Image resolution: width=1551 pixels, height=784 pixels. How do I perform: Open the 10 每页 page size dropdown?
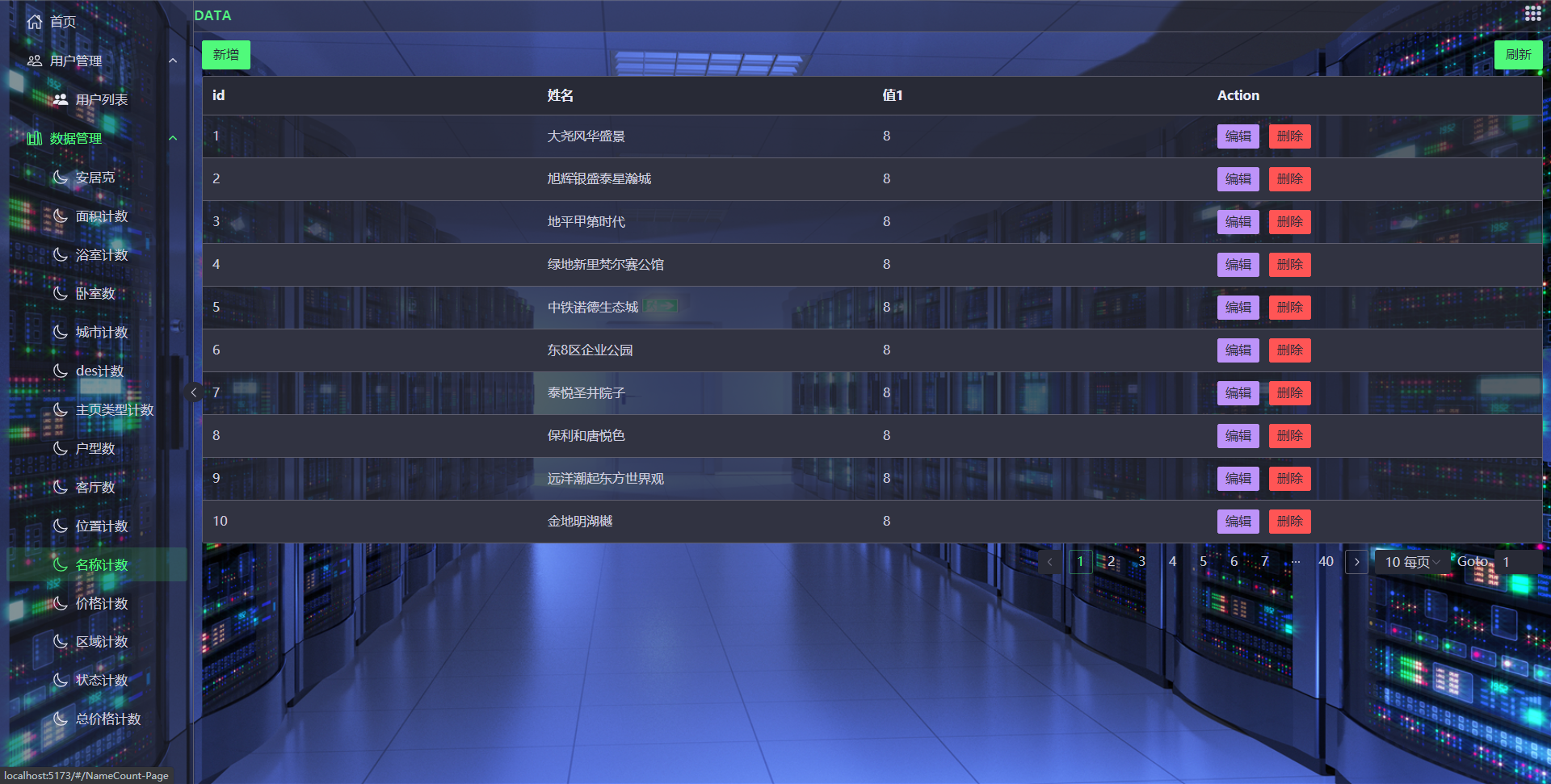1413,562
